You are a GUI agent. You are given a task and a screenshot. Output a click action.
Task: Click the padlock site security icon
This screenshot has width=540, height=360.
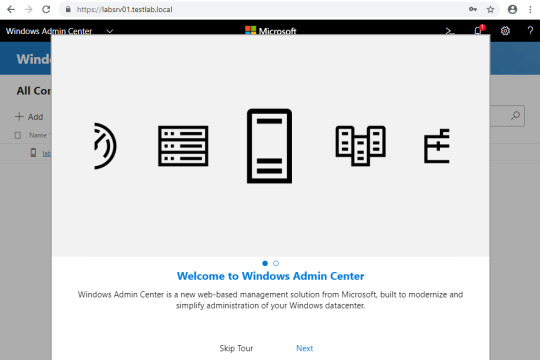click(x=68, y=9)
